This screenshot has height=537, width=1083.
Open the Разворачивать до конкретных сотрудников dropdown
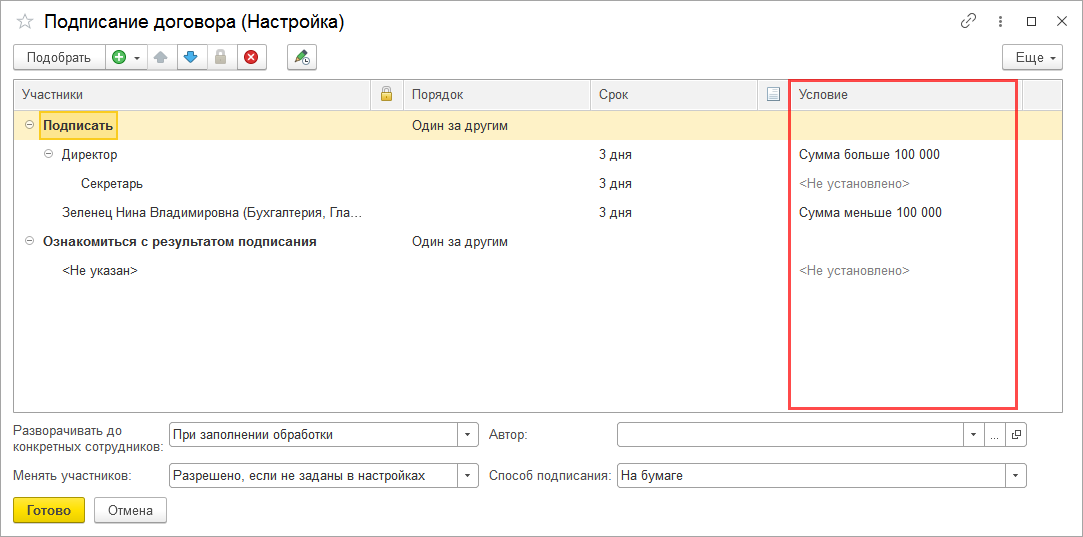pyautogui.click(x=468, y=435)
